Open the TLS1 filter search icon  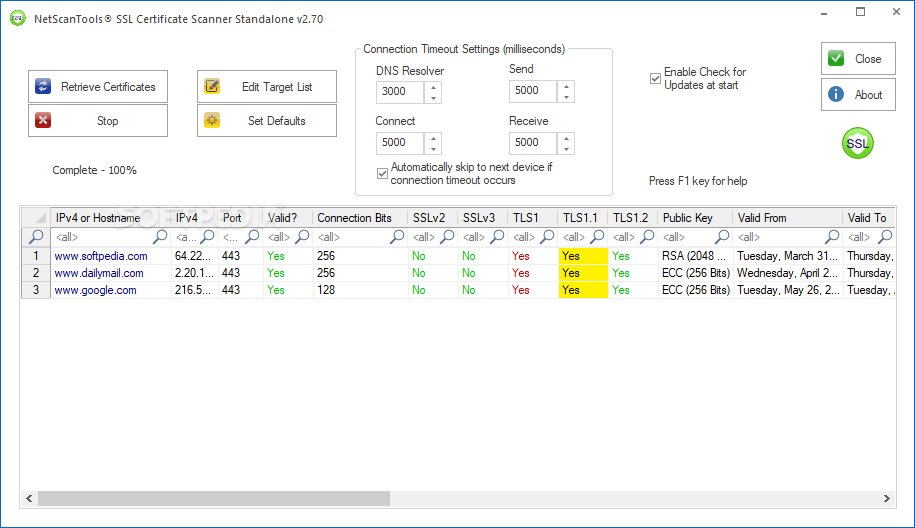click(547, 237)
